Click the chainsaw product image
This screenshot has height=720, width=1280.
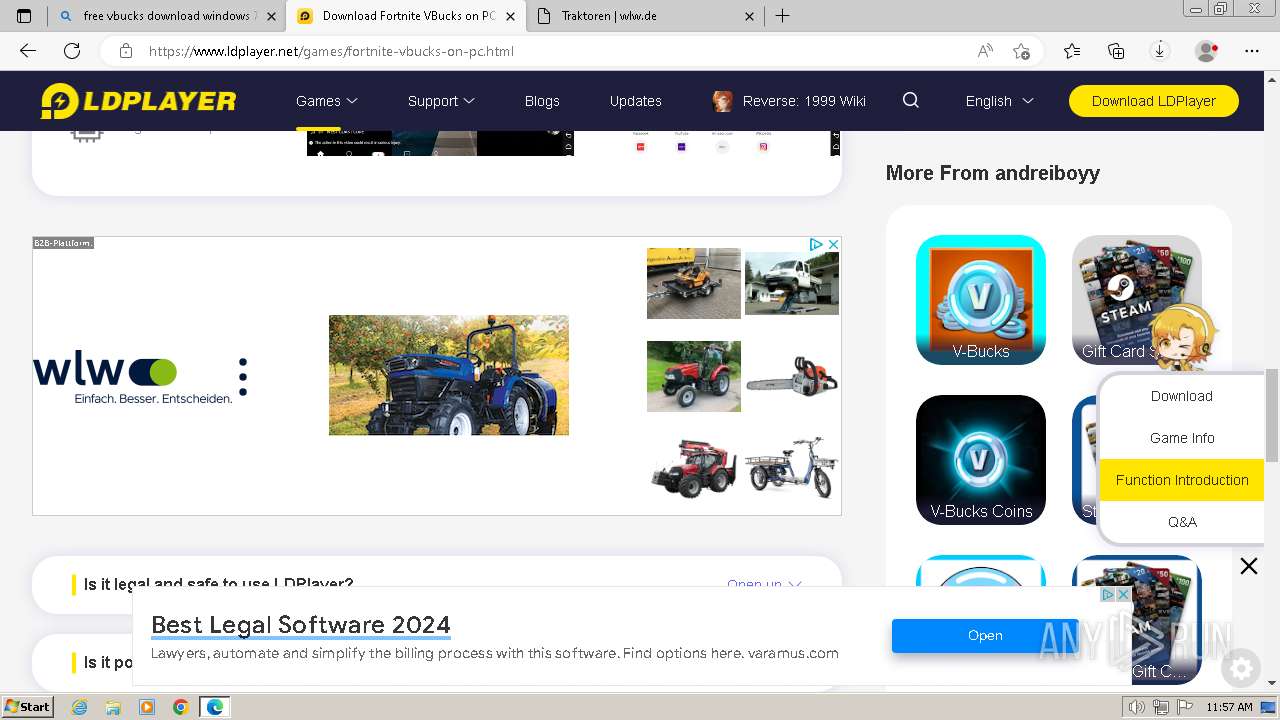792,376
